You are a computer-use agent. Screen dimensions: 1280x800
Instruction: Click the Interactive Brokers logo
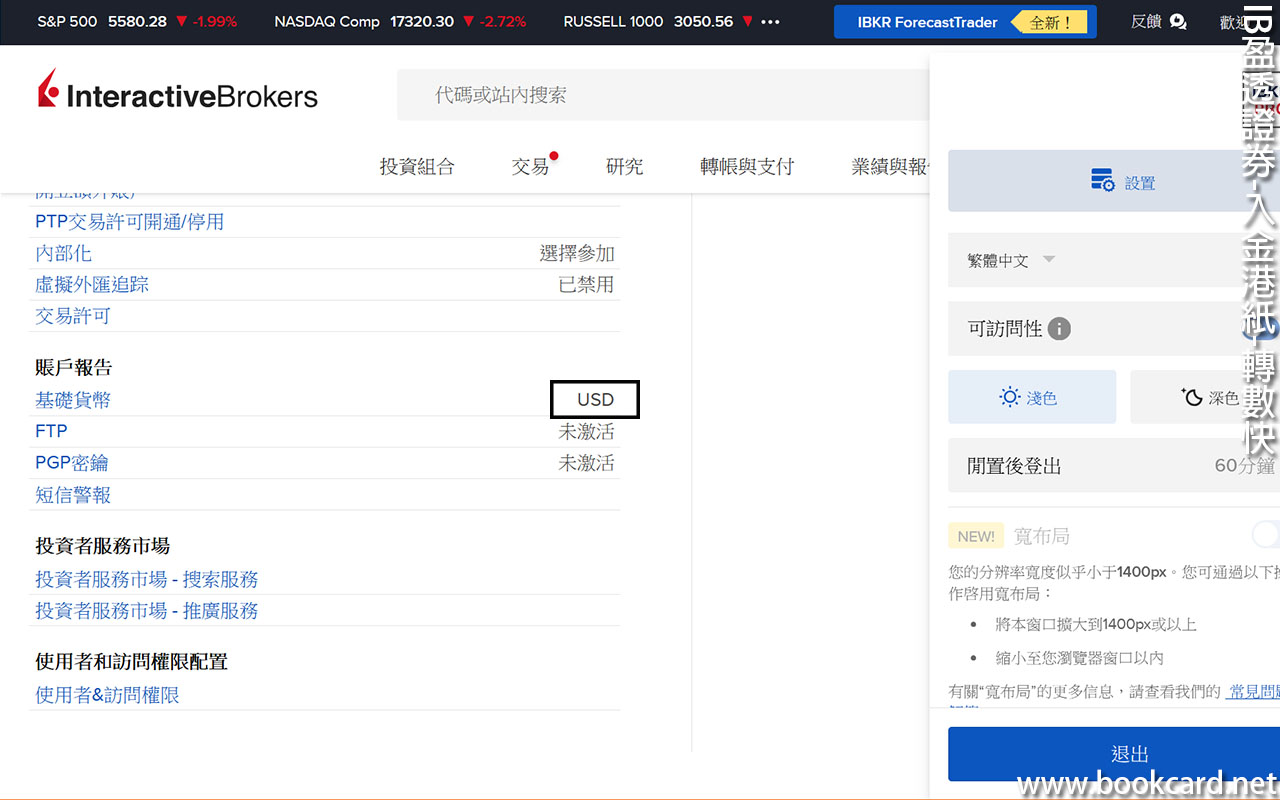[177, 94]
